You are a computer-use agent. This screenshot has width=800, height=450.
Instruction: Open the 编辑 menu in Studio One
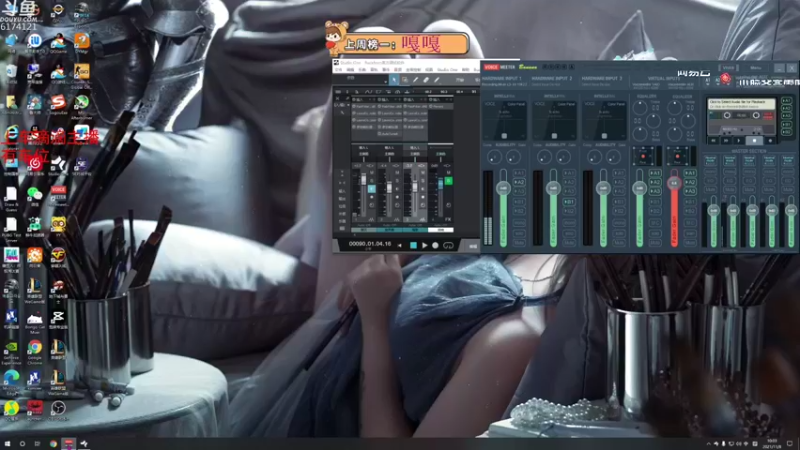click(350, 70)
